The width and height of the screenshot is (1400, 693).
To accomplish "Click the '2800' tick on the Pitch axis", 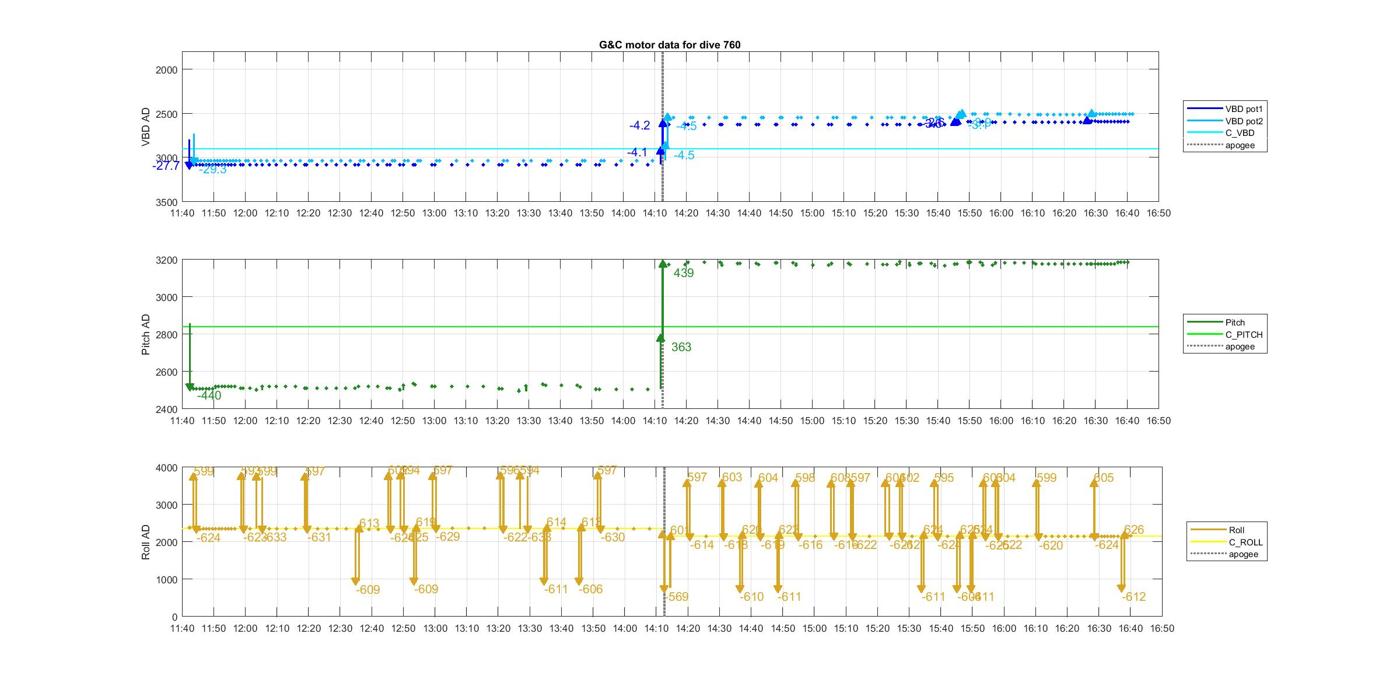I will pos(166,335).
